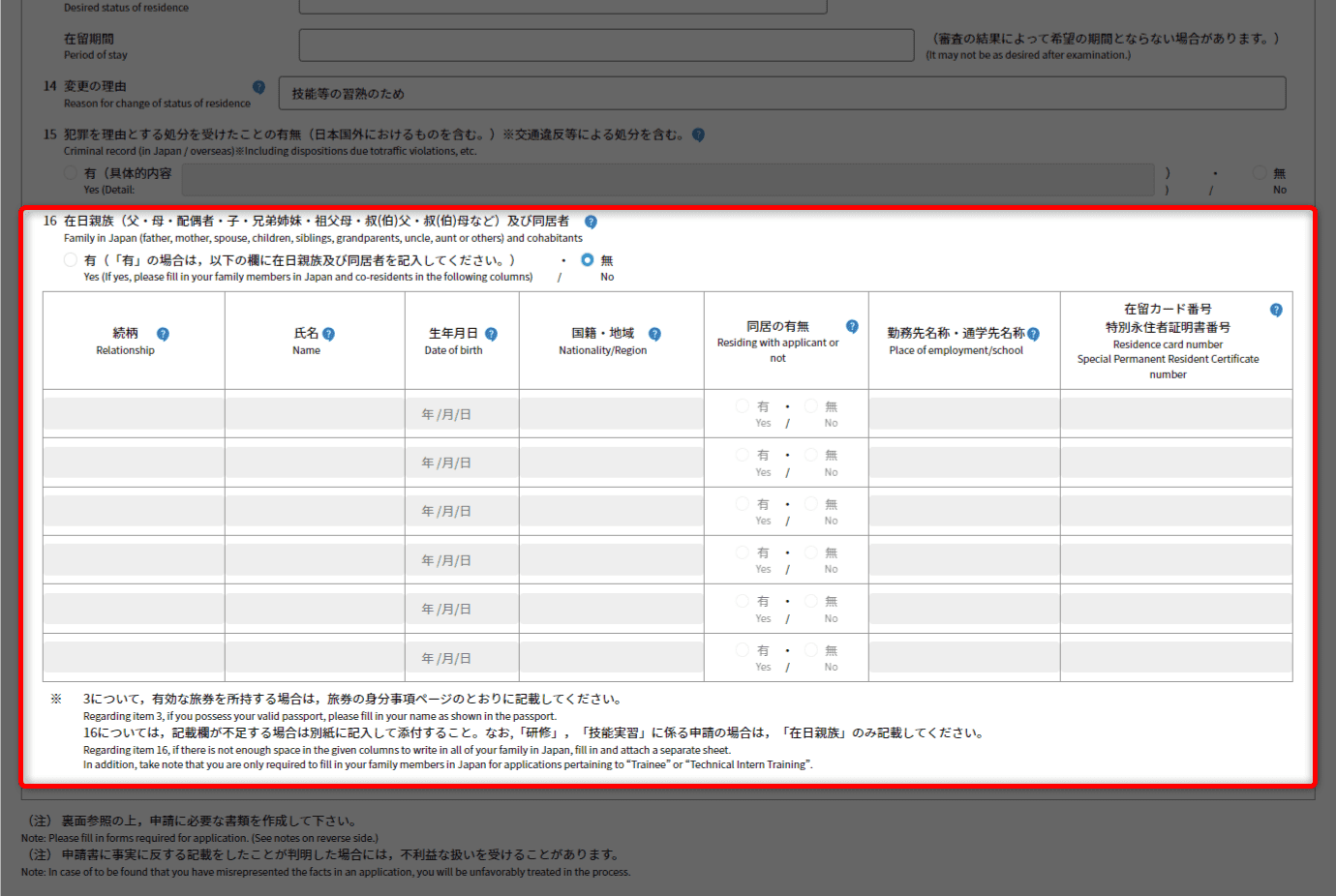This screenshot has width=1336, height=896.
Task: Select Yes for Family in Japan
Action: point(71,260)
